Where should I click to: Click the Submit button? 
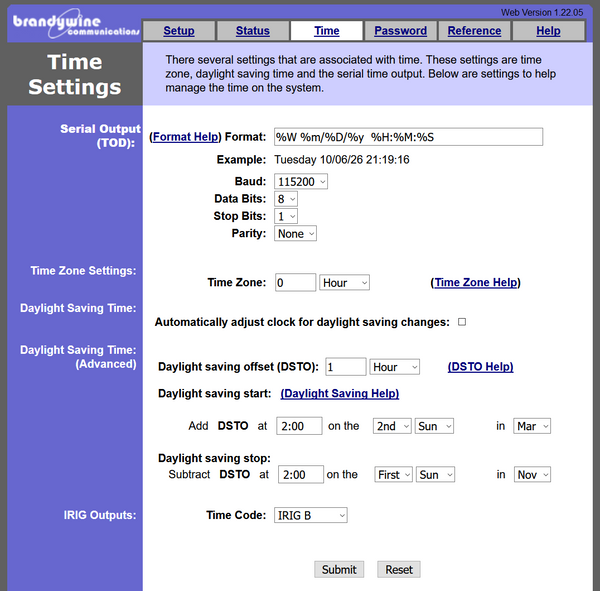click(339, 570)
